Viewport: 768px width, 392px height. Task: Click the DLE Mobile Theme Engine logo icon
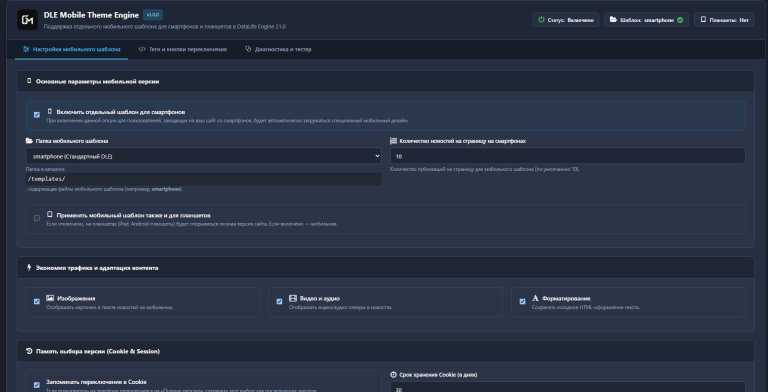pyautogui.click(x=27, y=20)
